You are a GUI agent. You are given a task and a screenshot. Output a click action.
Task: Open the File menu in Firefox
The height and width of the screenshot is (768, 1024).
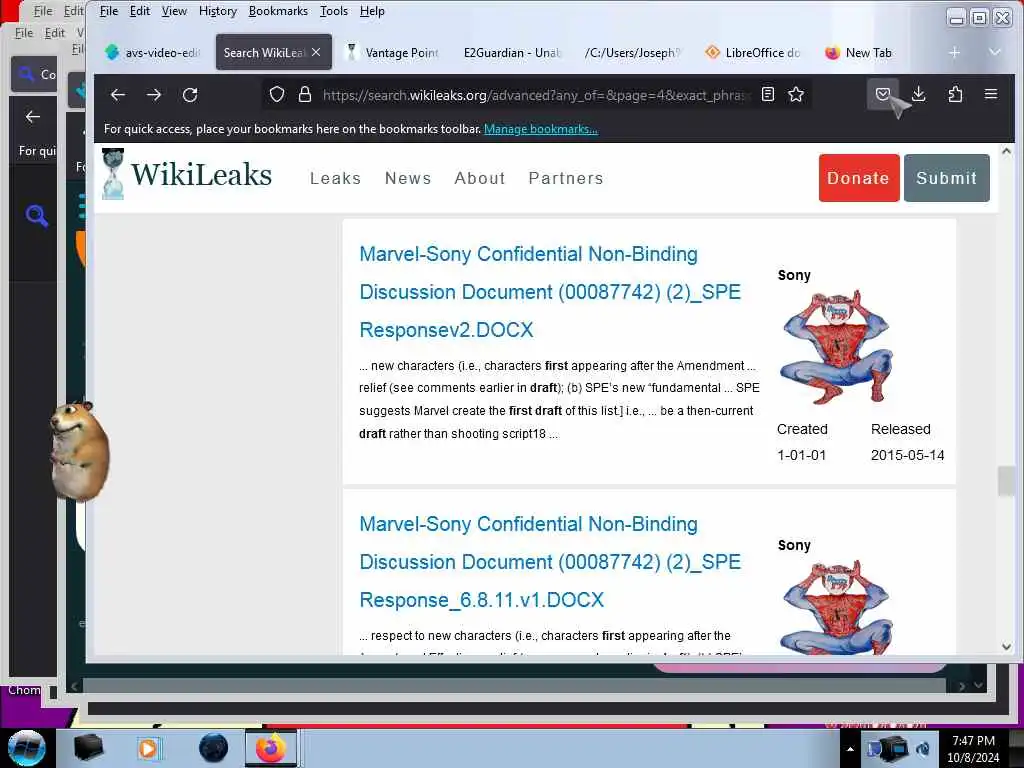(x=108, y=11)
